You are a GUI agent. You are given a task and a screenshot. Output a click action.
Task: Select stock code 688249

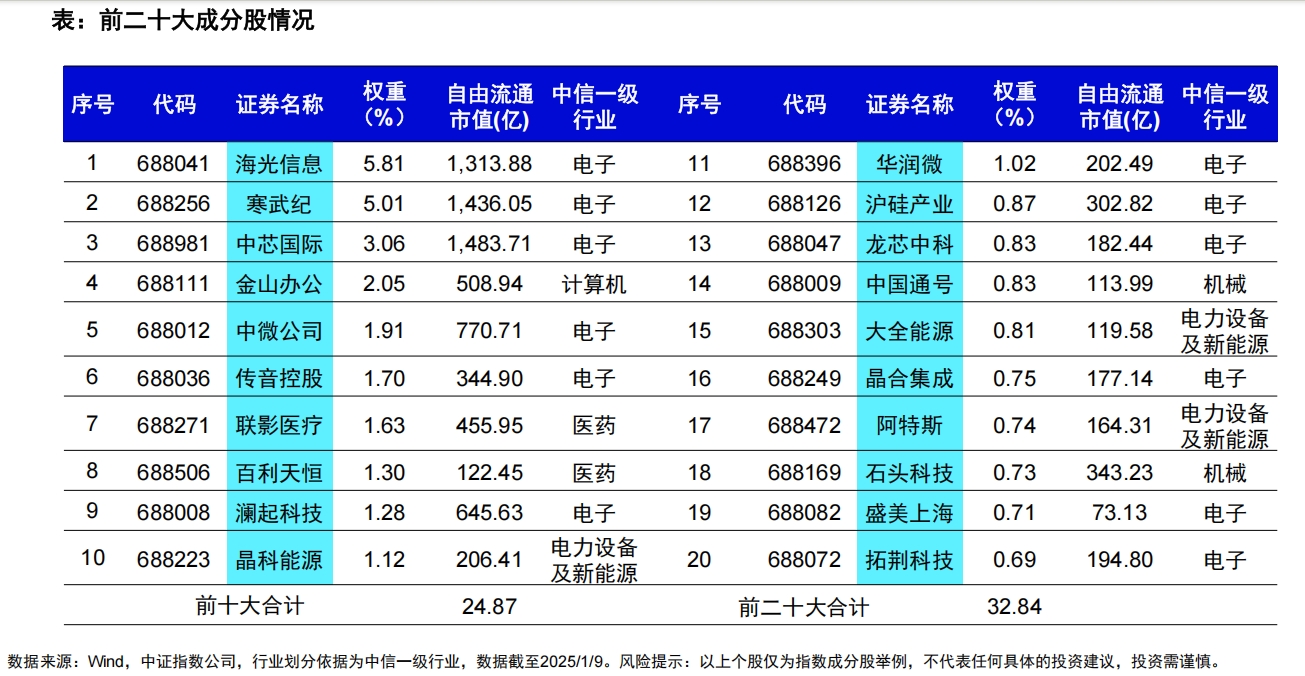pos(805,378)
